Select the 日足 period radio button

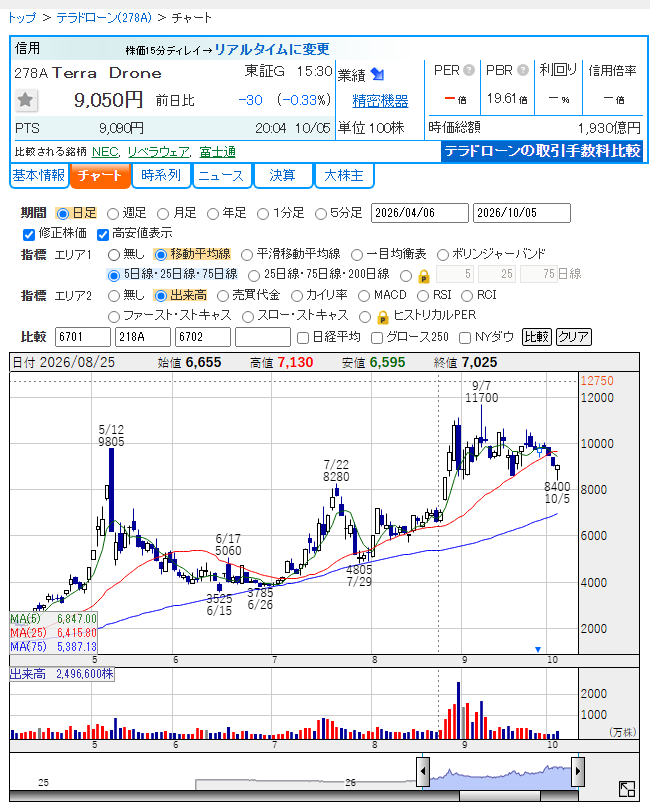(63, 213)
